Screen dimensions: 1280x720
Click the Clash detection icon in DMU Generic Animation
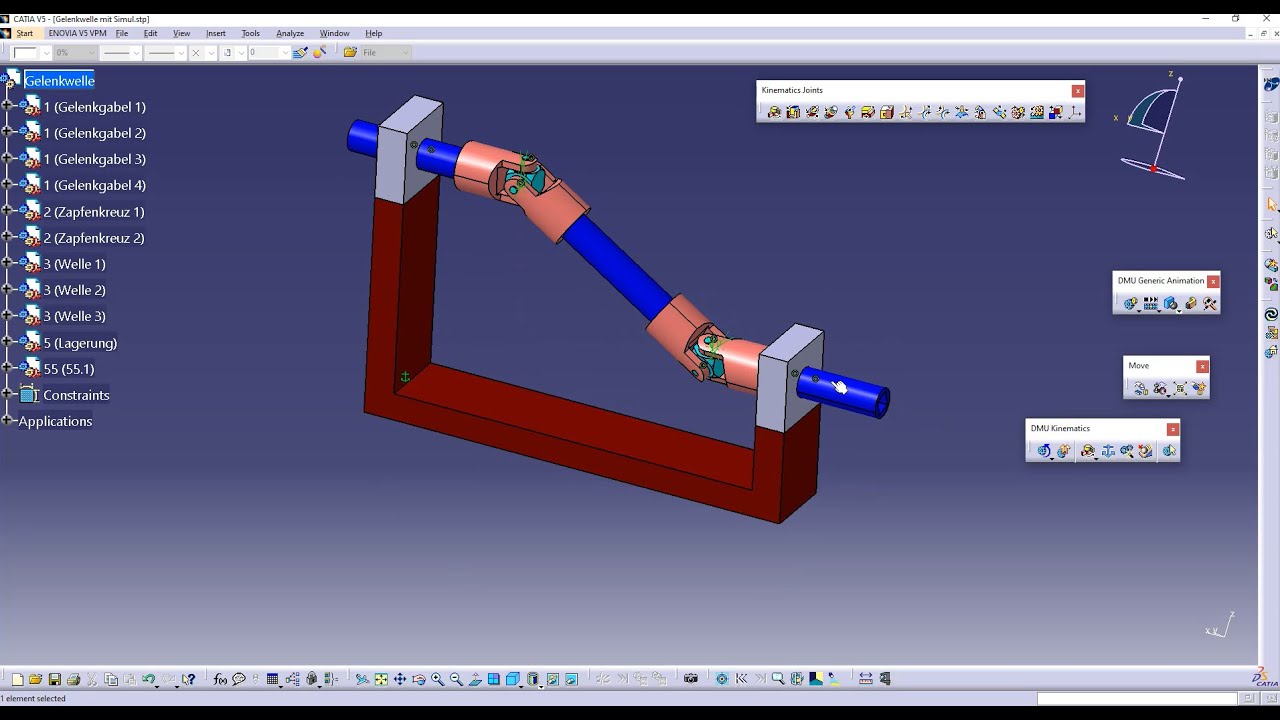1170,303
